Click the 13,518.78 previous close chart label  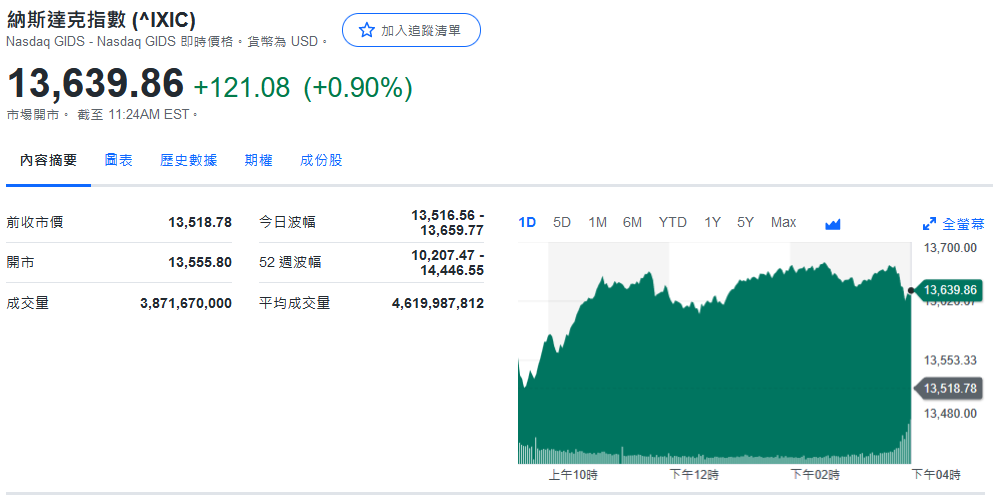point(949,388)
